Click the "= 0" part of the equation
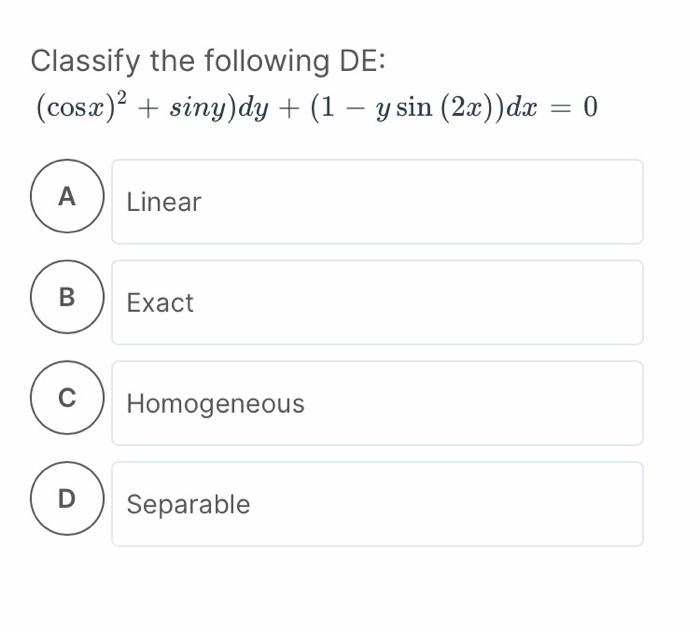Viewport: 700px width, 632px height. point(577,108)
